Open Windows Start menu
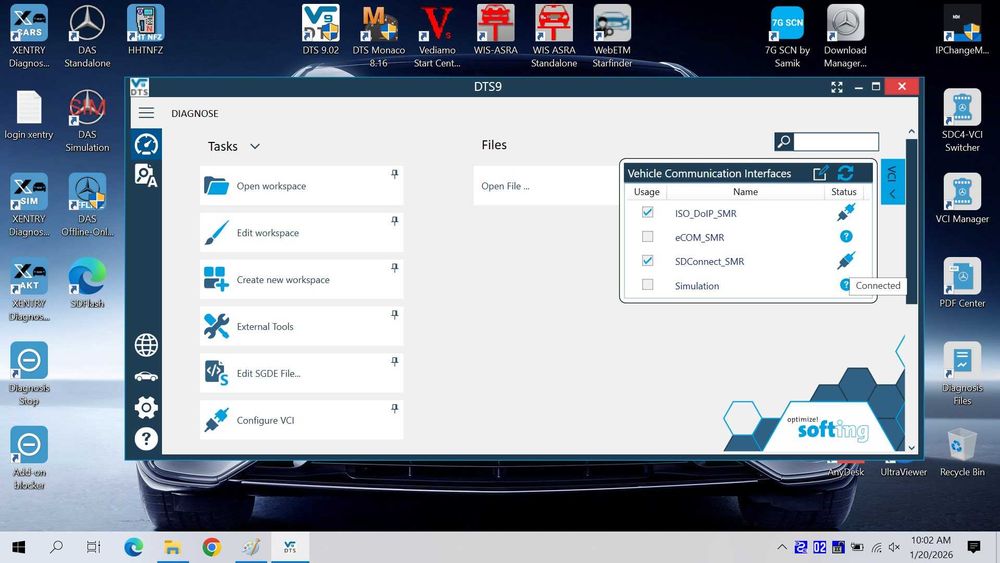Screen dimensions: 1000x563 [18, 547]
